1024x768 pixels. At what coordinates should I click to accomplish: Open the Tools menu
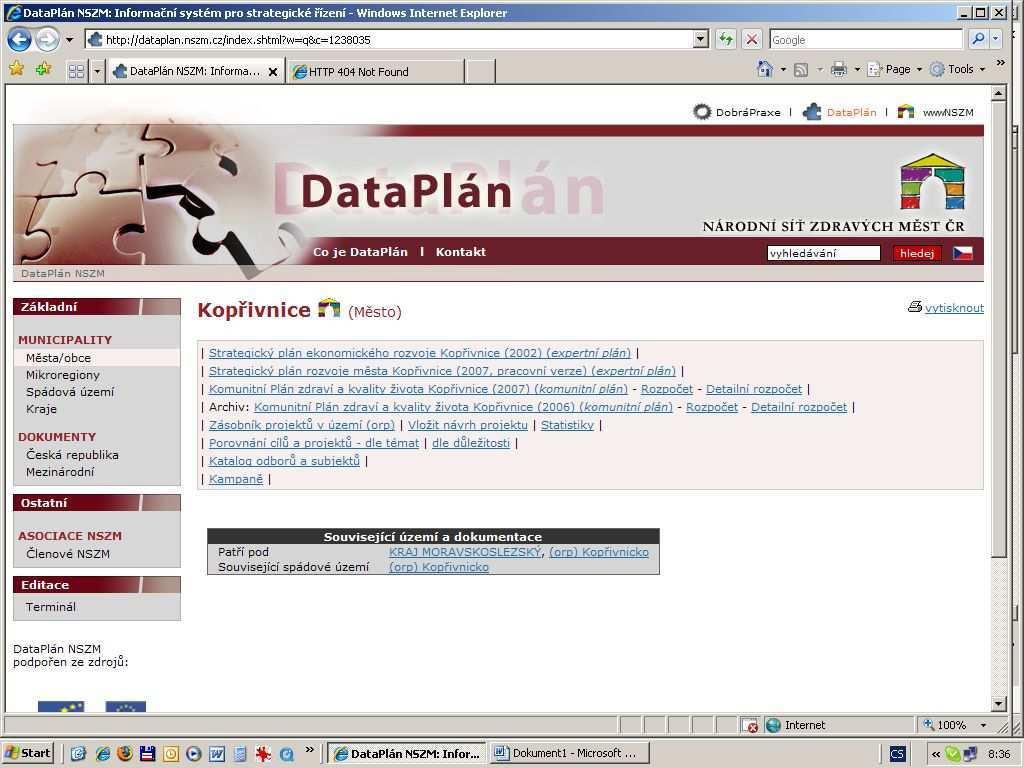pyautogui.click(x=957, y=69)
